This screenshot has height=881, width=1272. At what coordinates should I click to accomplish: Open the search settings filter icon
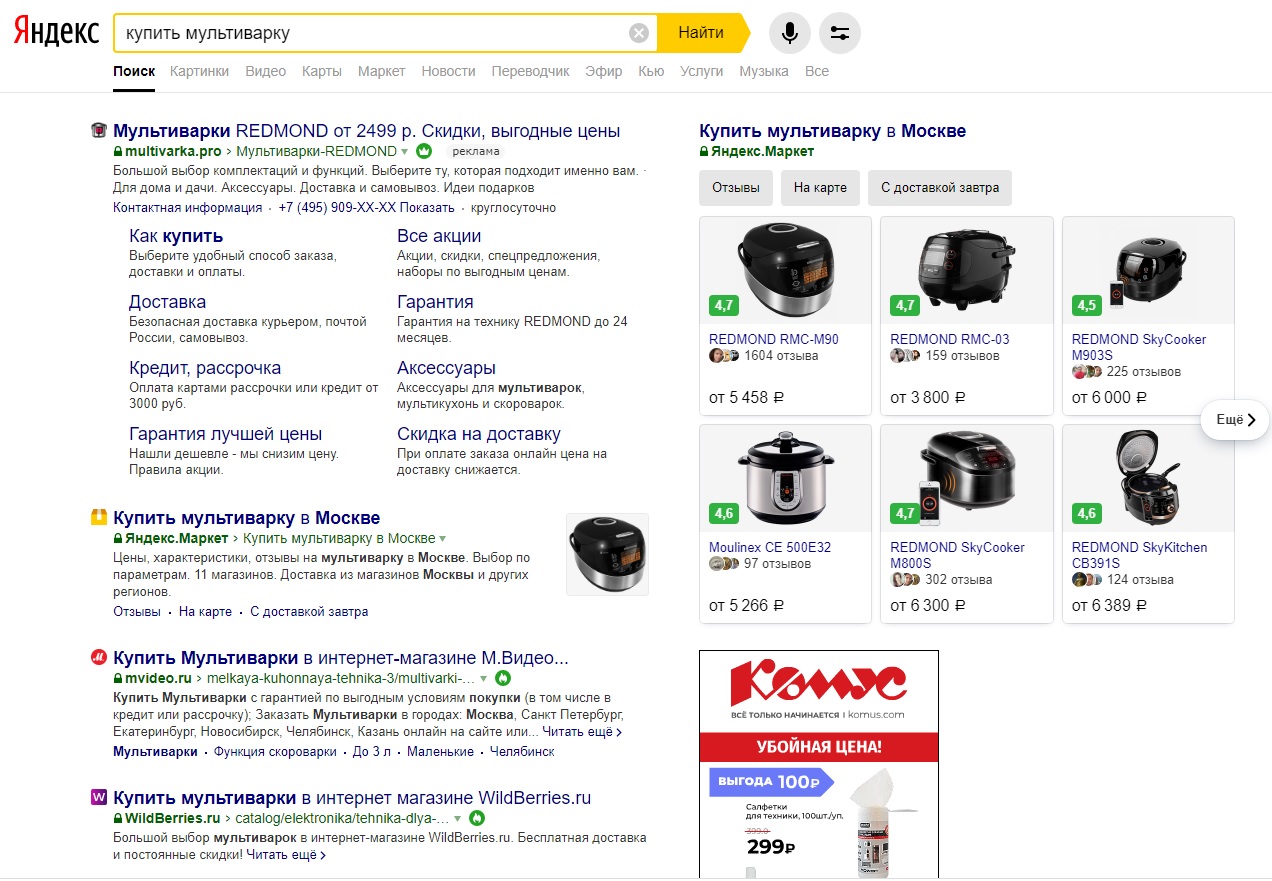click(839, 33)
